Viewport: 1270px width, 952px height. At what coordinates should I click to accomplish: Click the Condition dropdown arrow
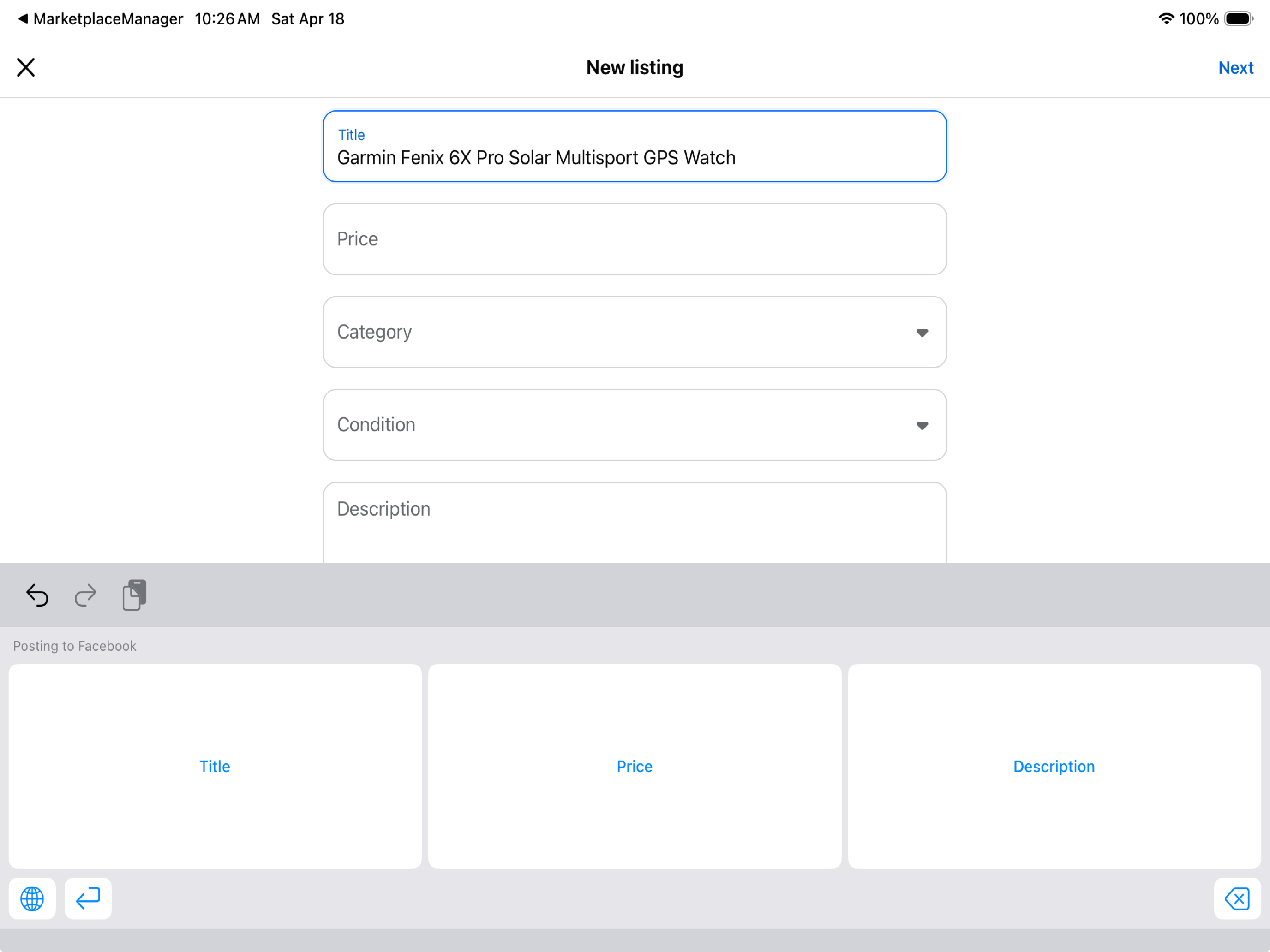922,426
